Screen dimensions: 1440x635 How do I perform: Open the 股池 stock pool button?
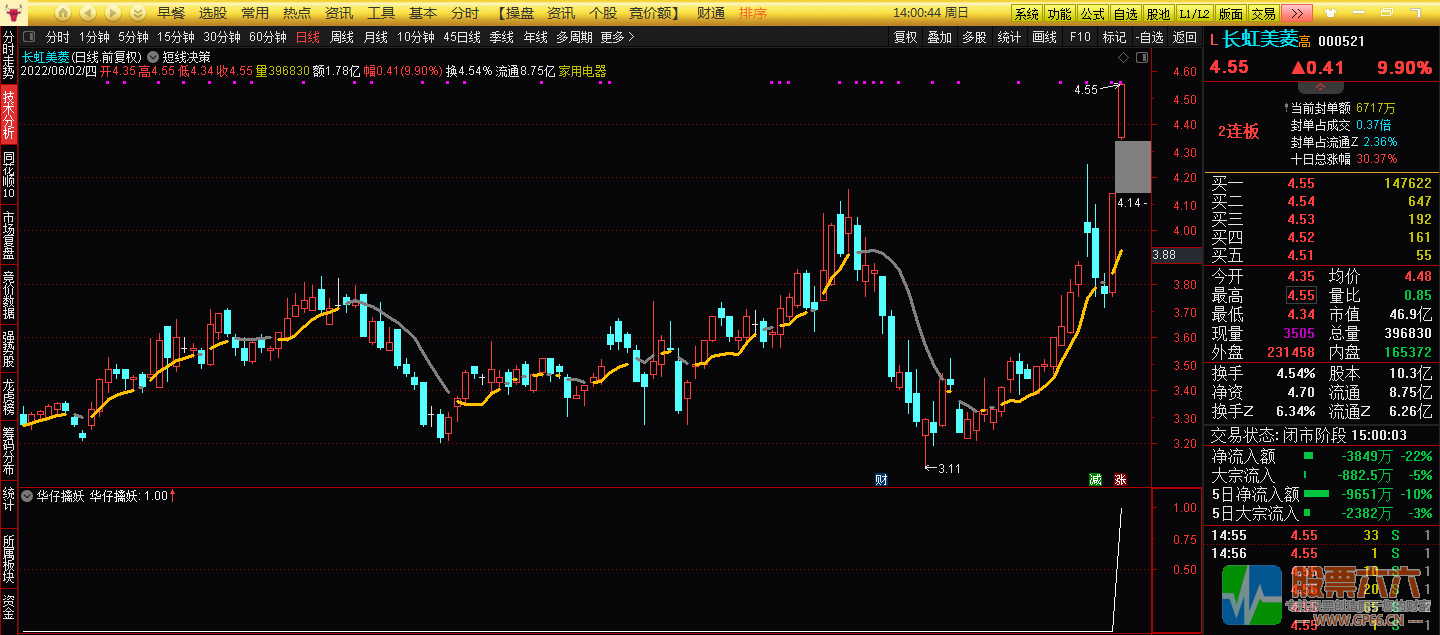click(x=1159, y=14)
